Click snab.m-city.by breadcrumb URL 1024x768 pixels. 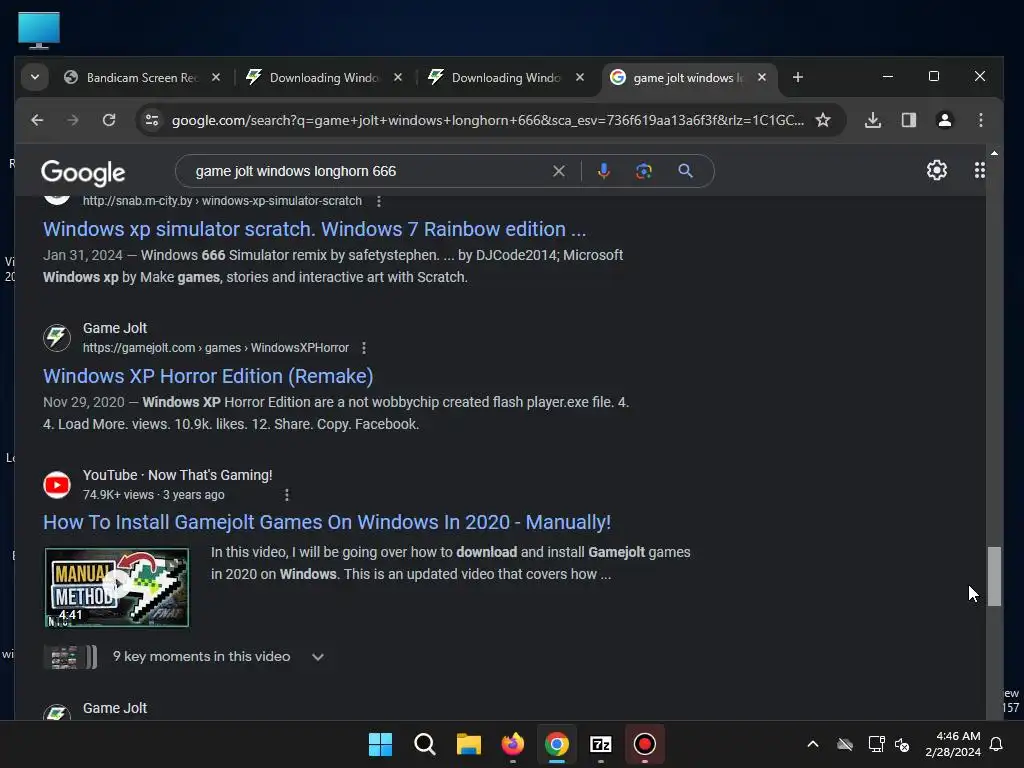click(x=222, y=201)
